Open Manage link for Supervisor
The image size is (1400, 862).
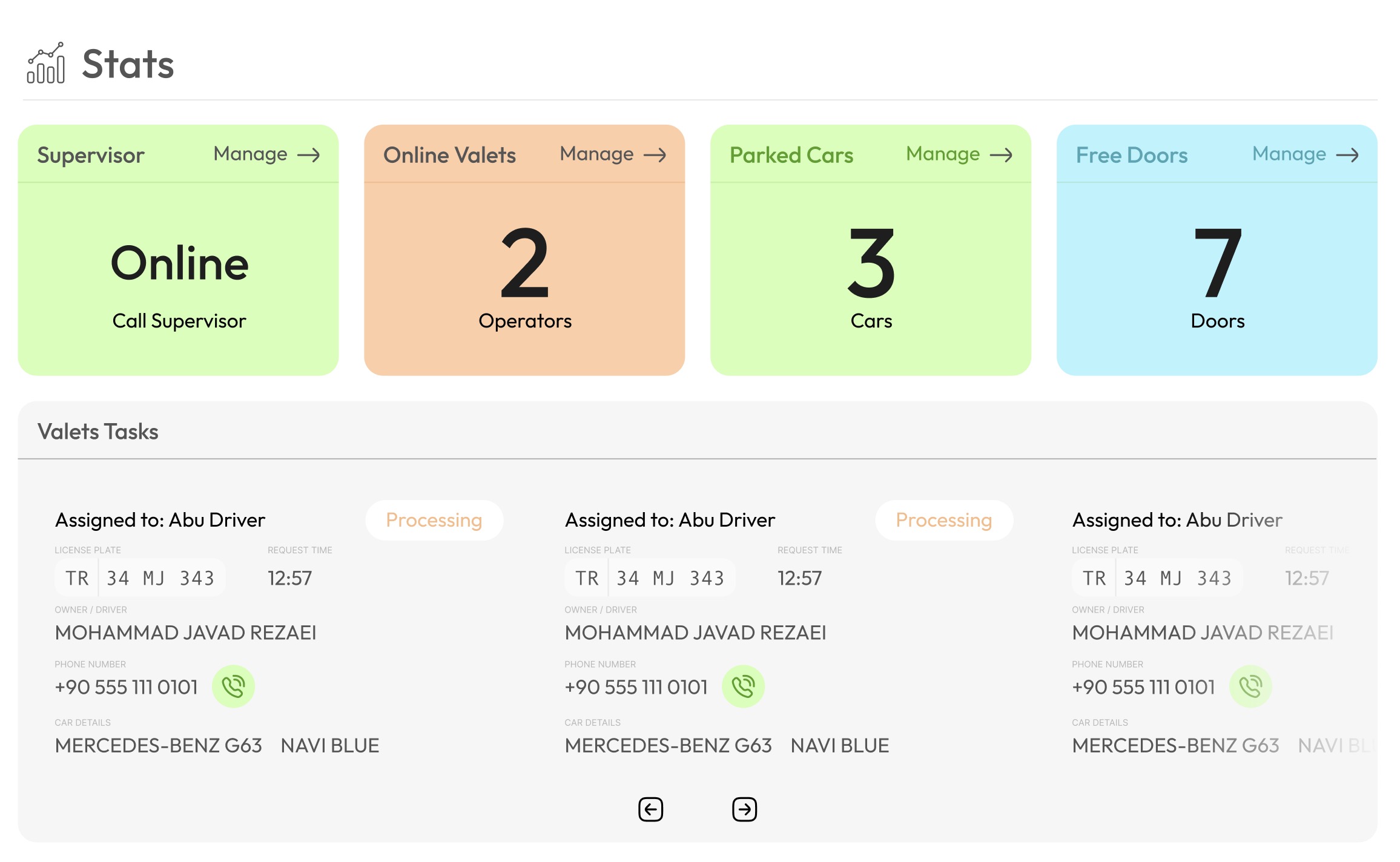(x=251, y=154)
